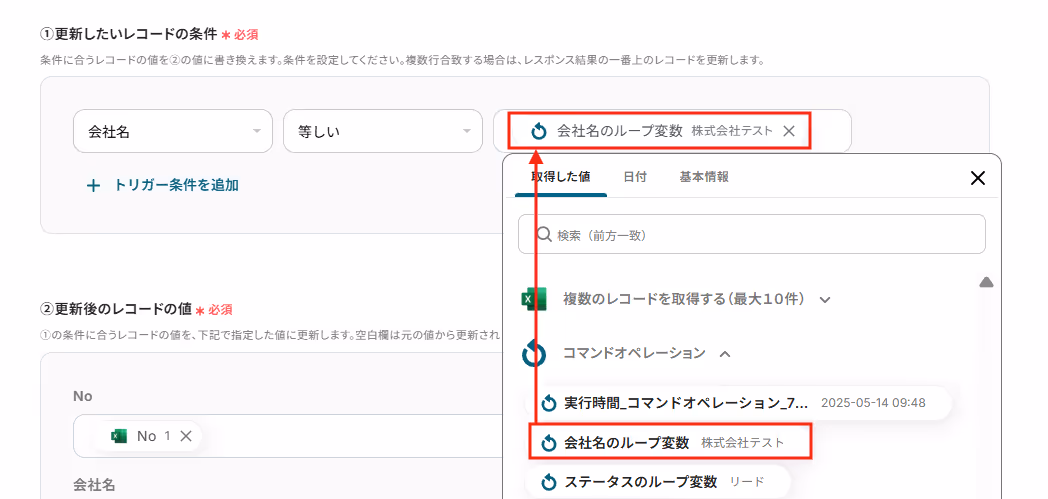Collapse the コマンドオペレーション section chevron
The image size is (1048, 499).
[x=725, y=353]
